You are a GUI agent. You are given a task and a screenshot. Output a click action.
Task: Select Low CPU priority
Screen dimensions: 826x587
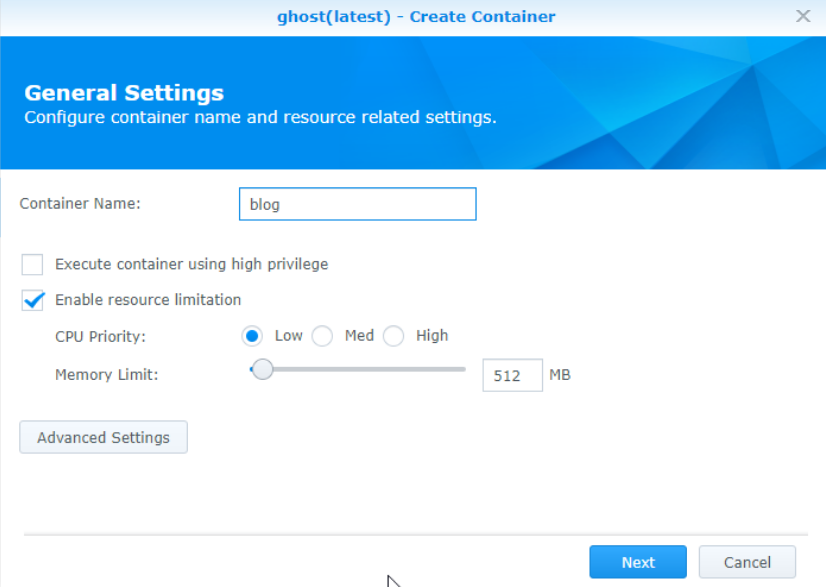tap(252, 336)
